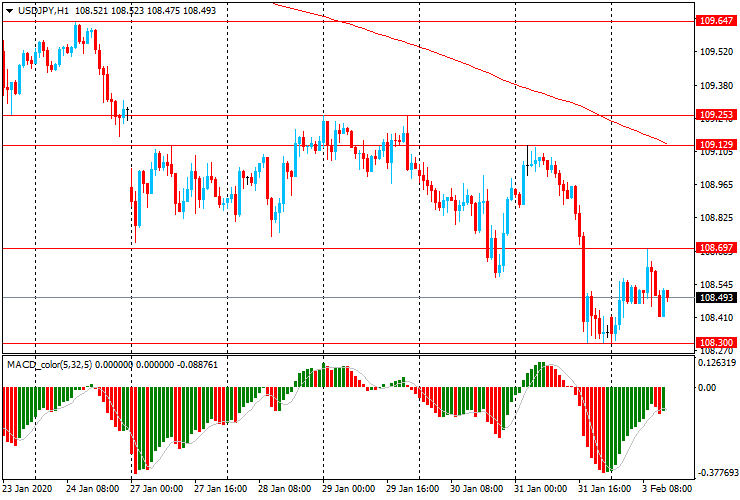Click the 29 Jan 00:00 time axis label

point(349,488)
